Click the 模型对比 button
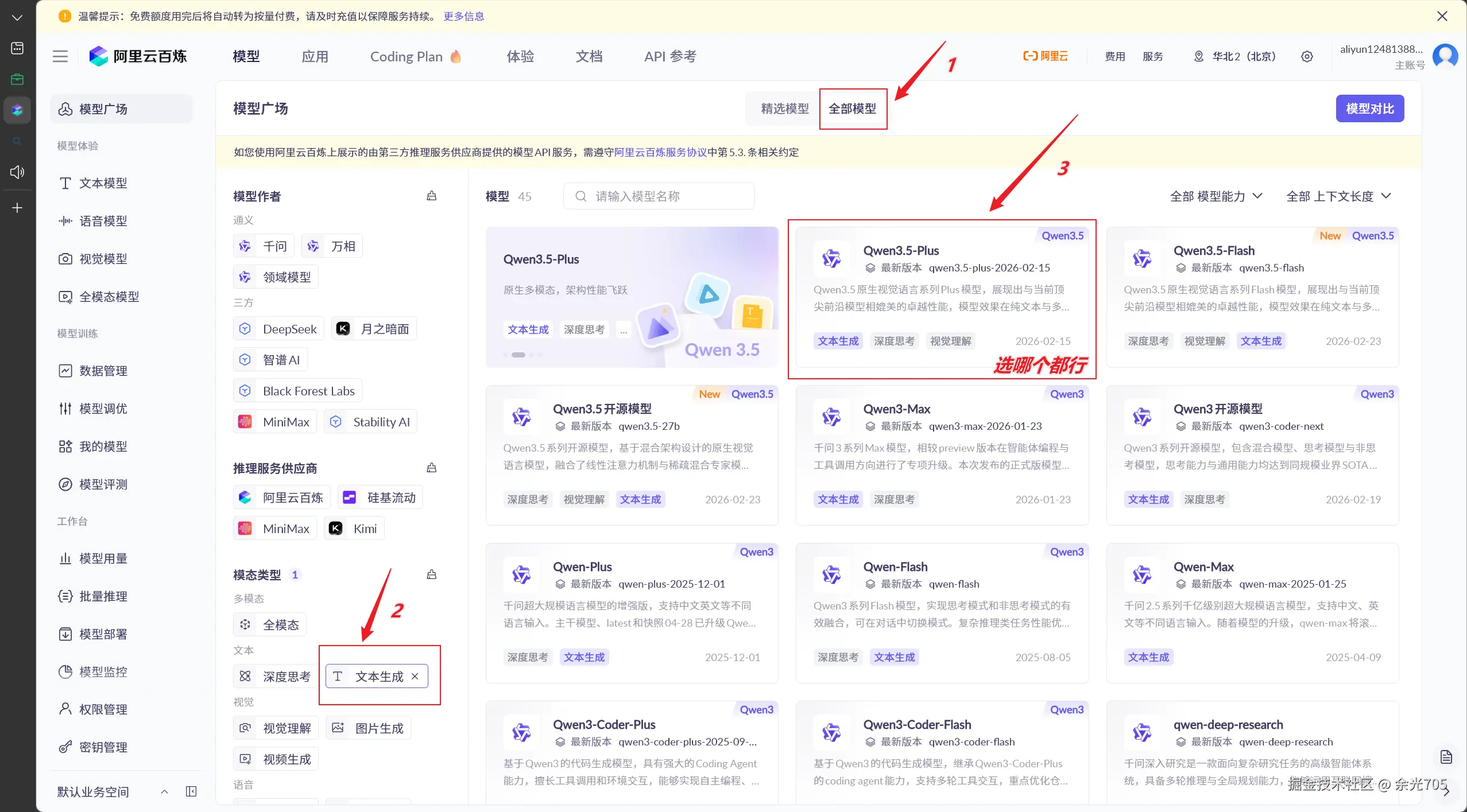The image size is (1467, 812). click(x=1369, y=108)
